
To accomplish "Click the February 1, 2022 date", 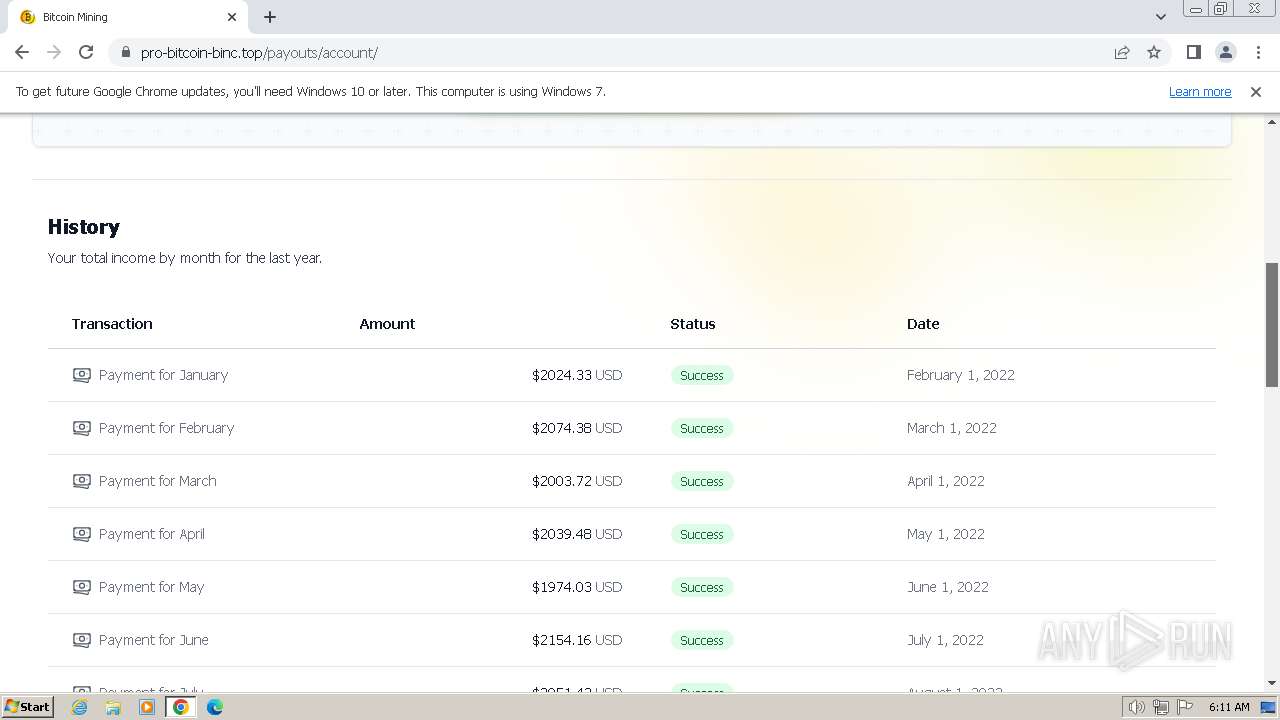I will 961,375.
